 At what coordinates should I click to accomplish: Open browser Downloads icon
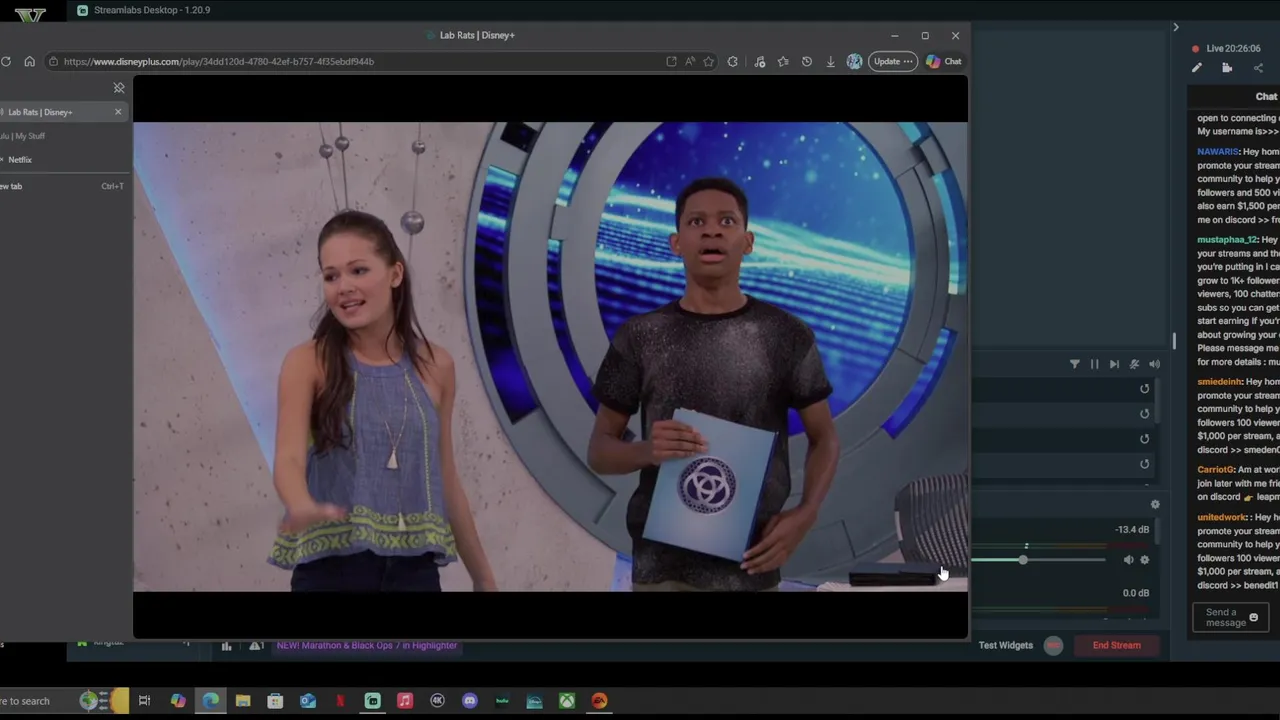coord(830,62)
